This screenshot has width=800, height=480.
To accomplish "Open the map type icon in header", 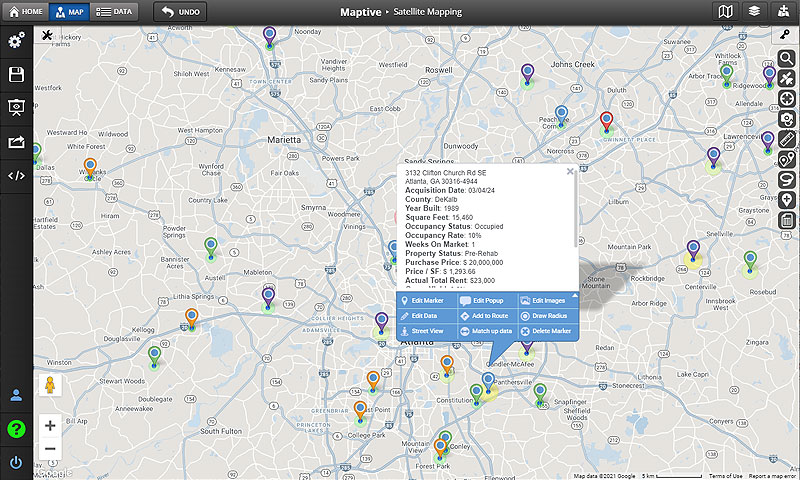I will (x=726, y=11).
